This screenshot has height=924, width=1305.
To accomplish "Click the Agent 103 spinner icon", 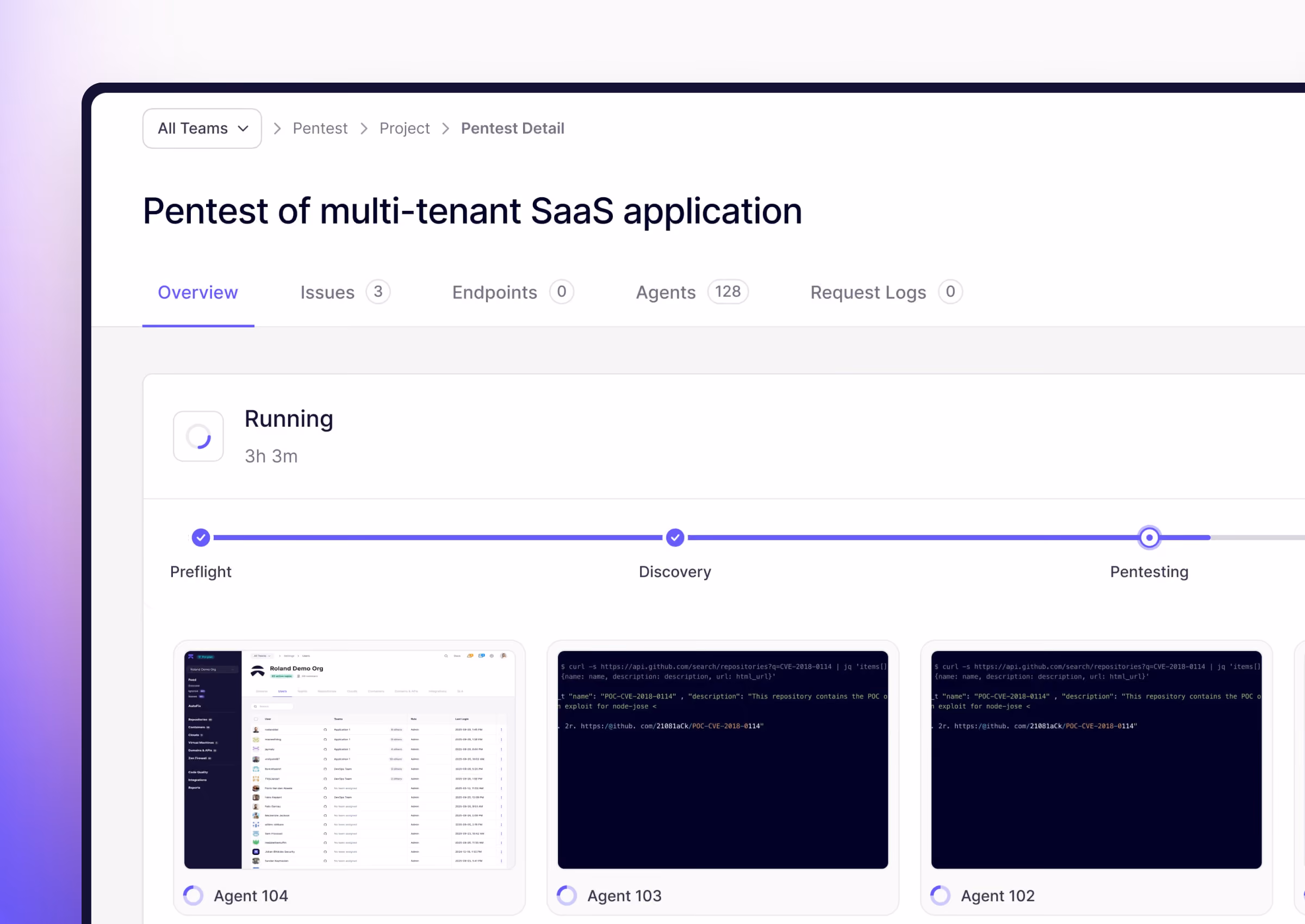I will [567, 896].
